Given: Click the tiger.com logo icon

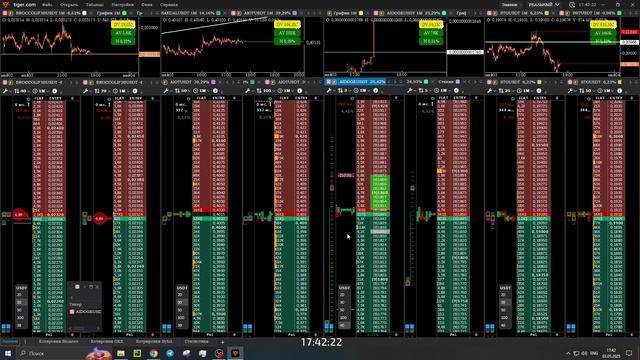Looking at the screenshot, I should click(5, 4).
